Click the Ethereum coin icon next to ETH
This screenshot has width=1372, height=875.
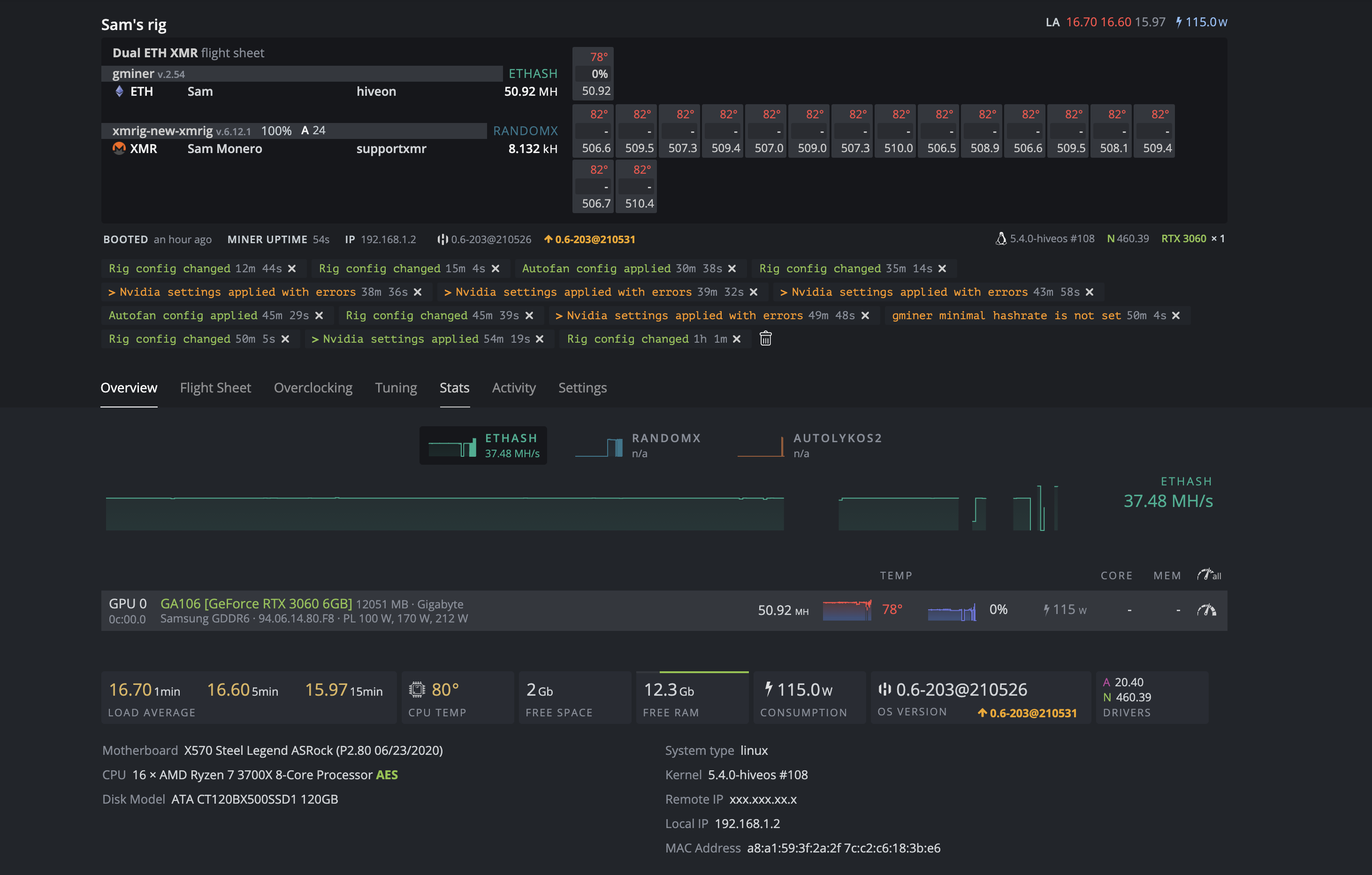click(x=119, y=91)
